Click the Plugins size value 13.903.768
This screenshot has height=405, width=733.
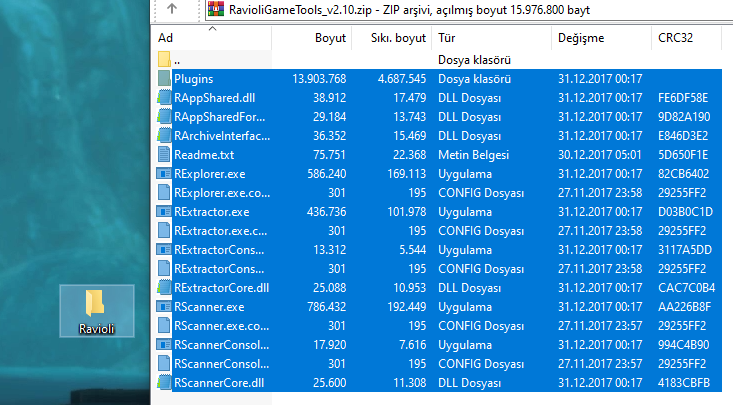click(x=319, y=79)
